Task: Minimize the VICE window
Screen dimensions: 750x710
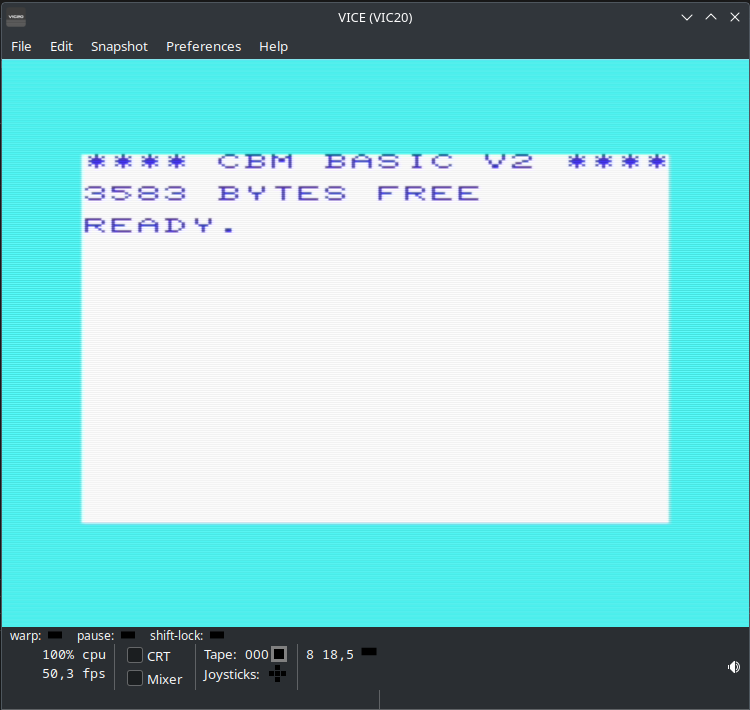Action: pyautogui.click(x=687, y=17)
